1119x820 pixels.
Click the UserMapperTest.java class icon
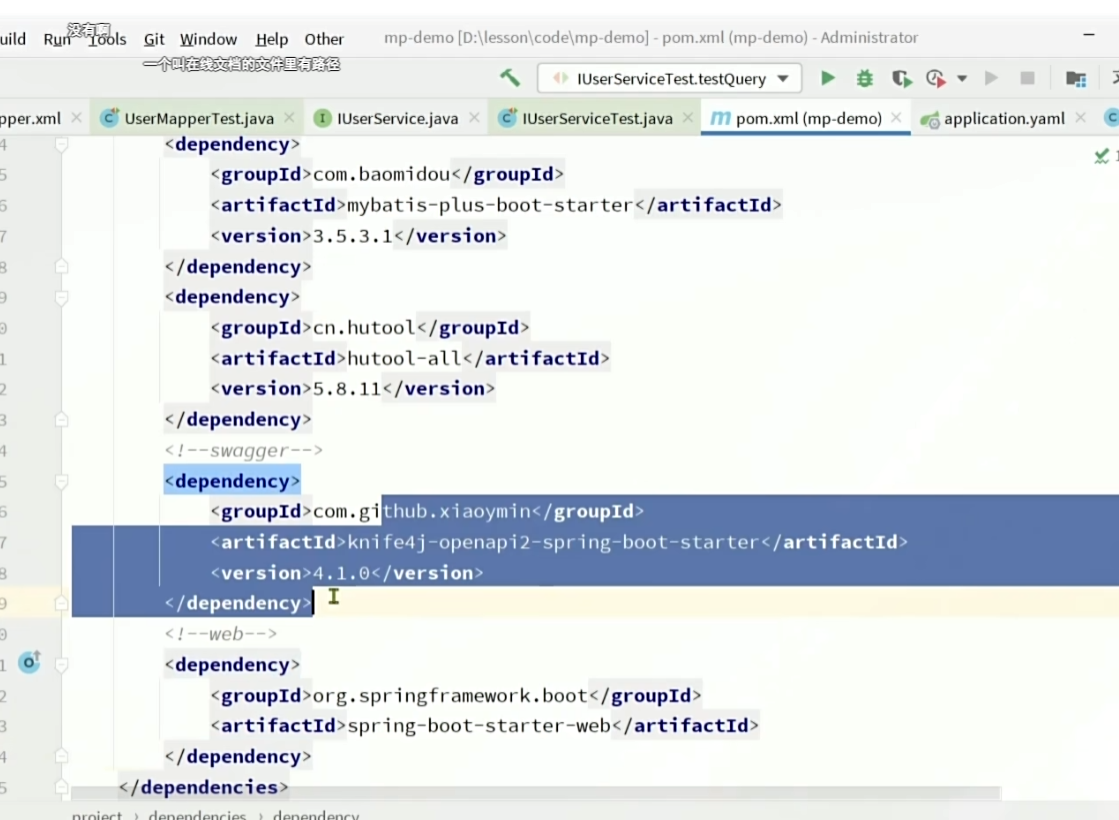pyautogui.click(x=109, y=118)
